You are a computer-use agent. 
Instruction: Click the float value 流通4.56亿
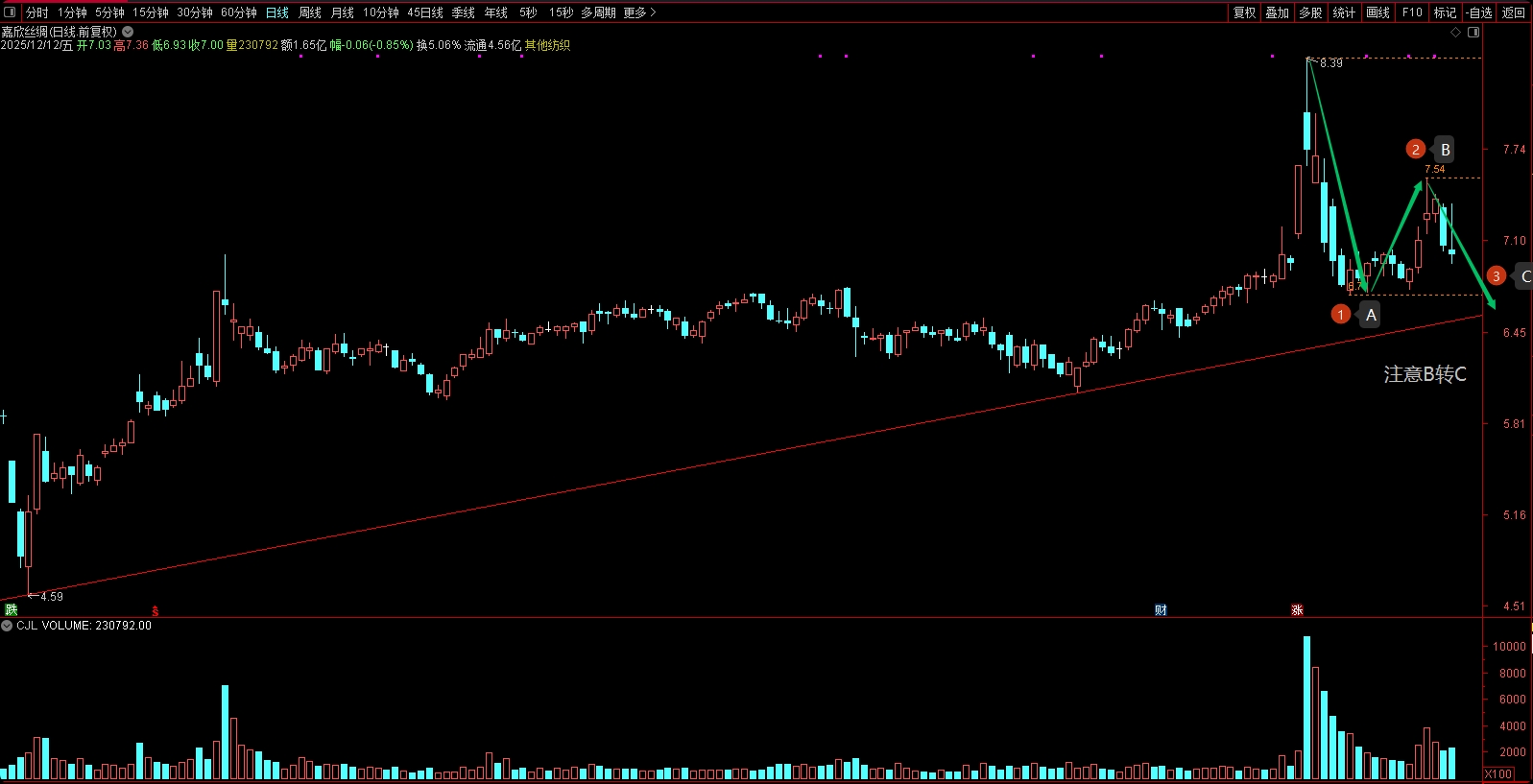pyautogui.click(x=492, y=45)
